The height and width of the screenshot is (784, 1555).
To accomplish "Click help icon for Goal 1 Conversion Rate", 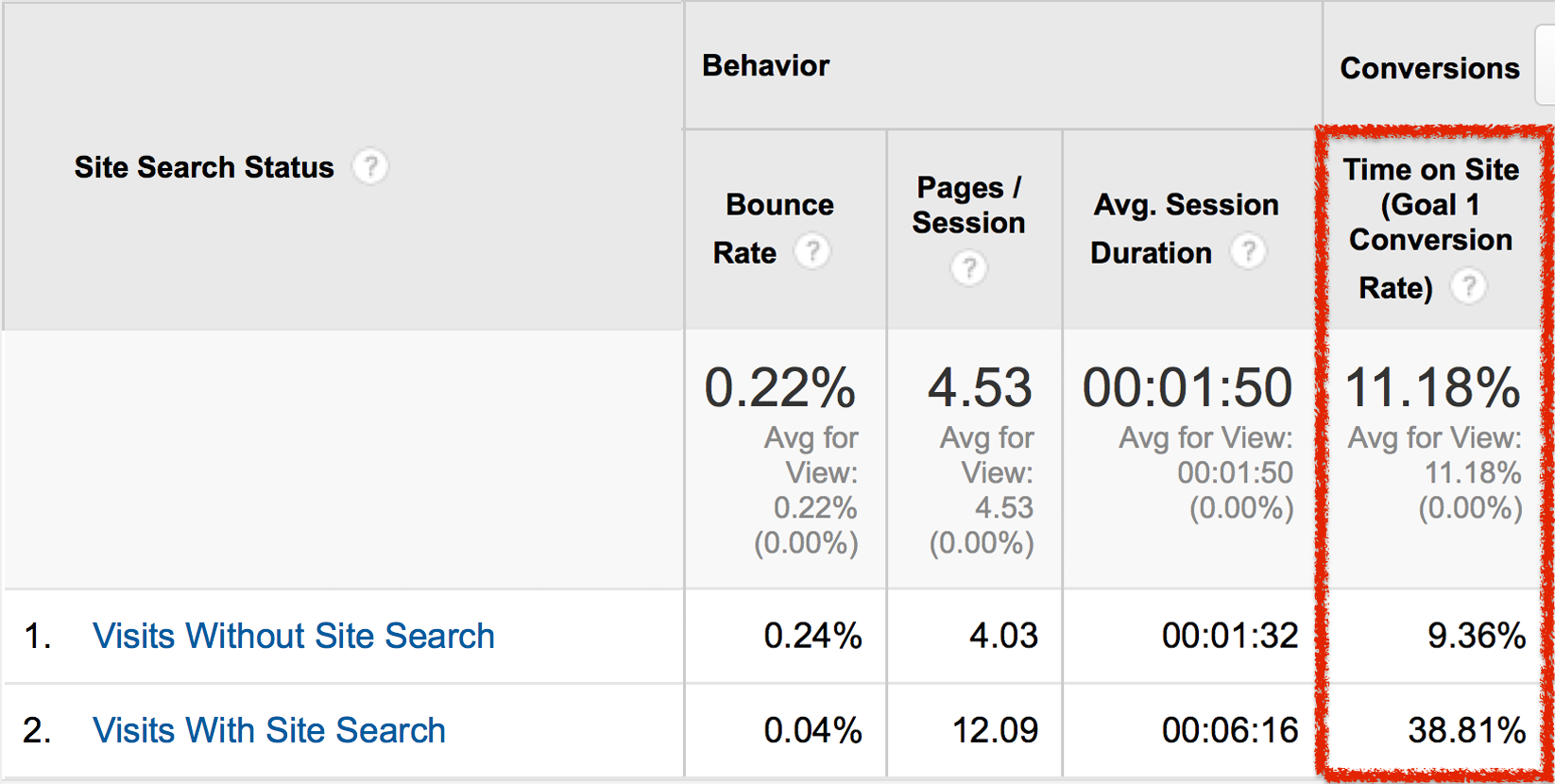I will (x=1468, y=286).
